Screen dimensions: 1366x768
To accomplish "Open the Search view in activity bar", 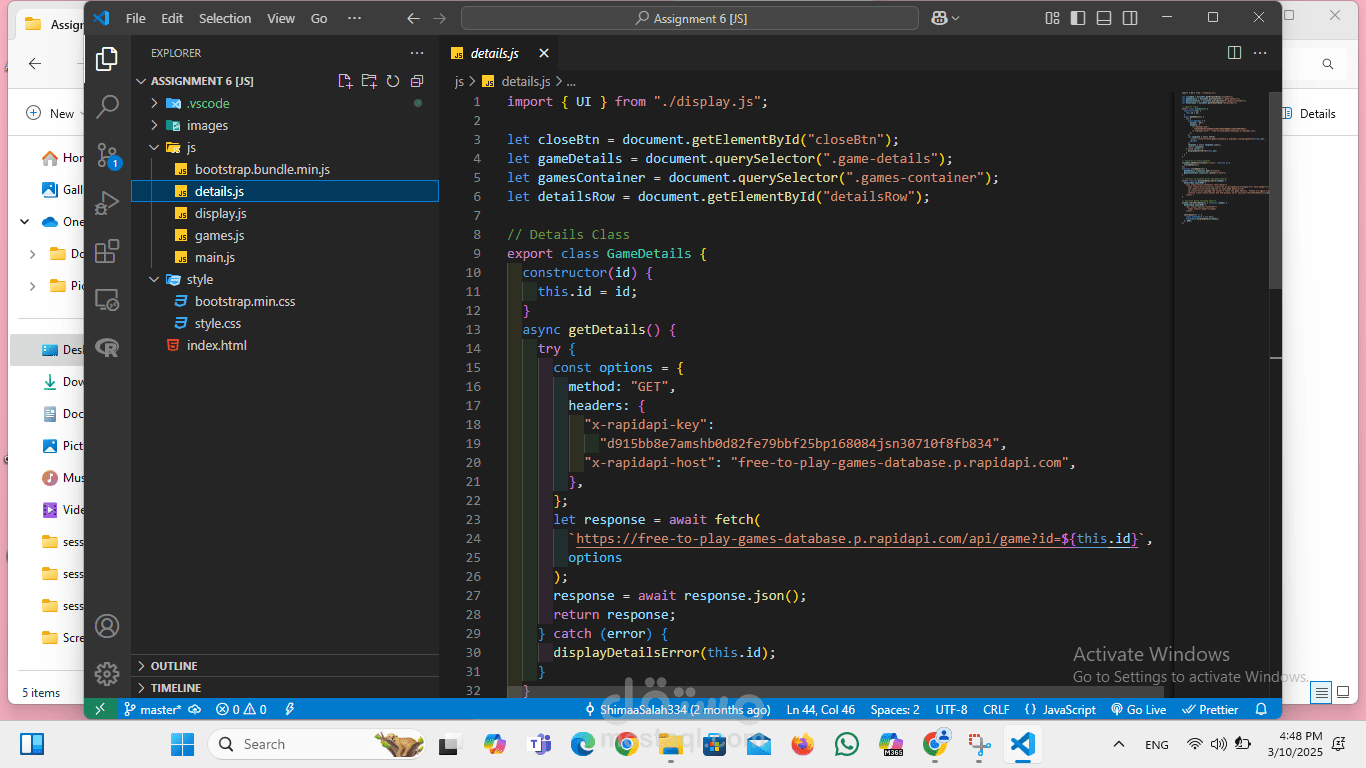I will [107, 106].
